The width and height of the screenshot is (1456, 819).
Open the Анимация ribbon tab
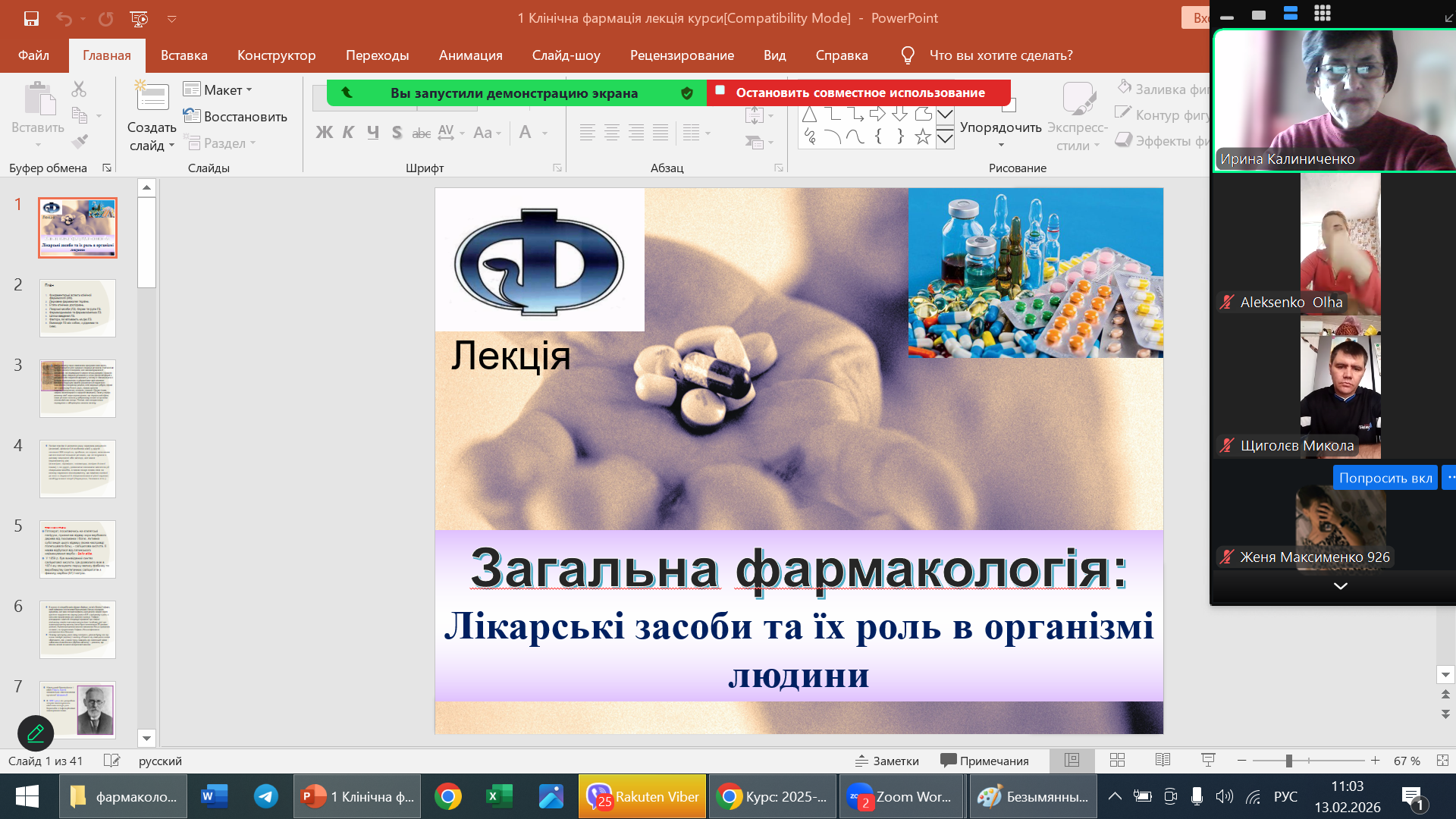(x=470, y=55)
